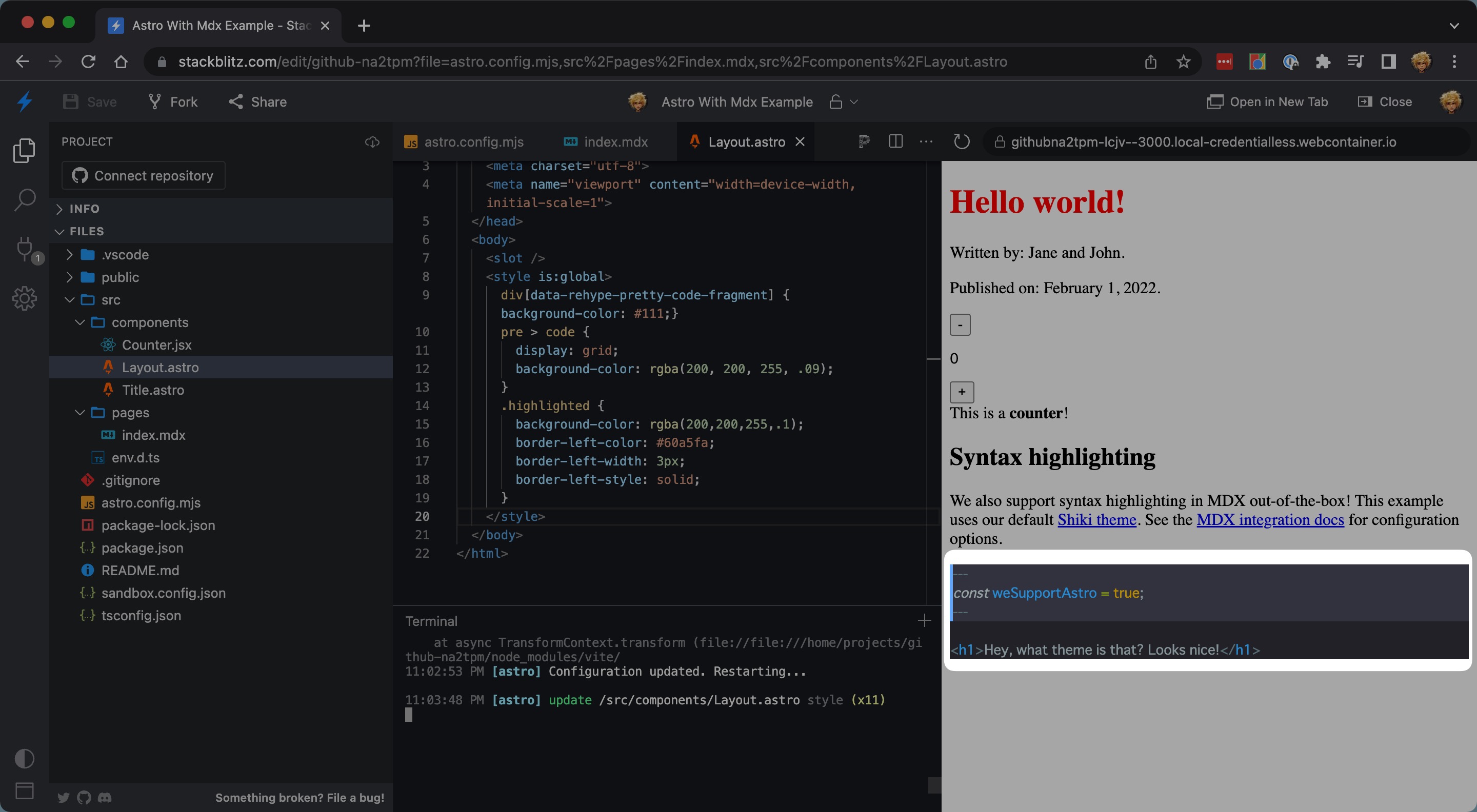Image resolution: width=1477 pixels, height=812 pixels.
Task: Click the Connect repository button
Action: click(x=144, y=175)
